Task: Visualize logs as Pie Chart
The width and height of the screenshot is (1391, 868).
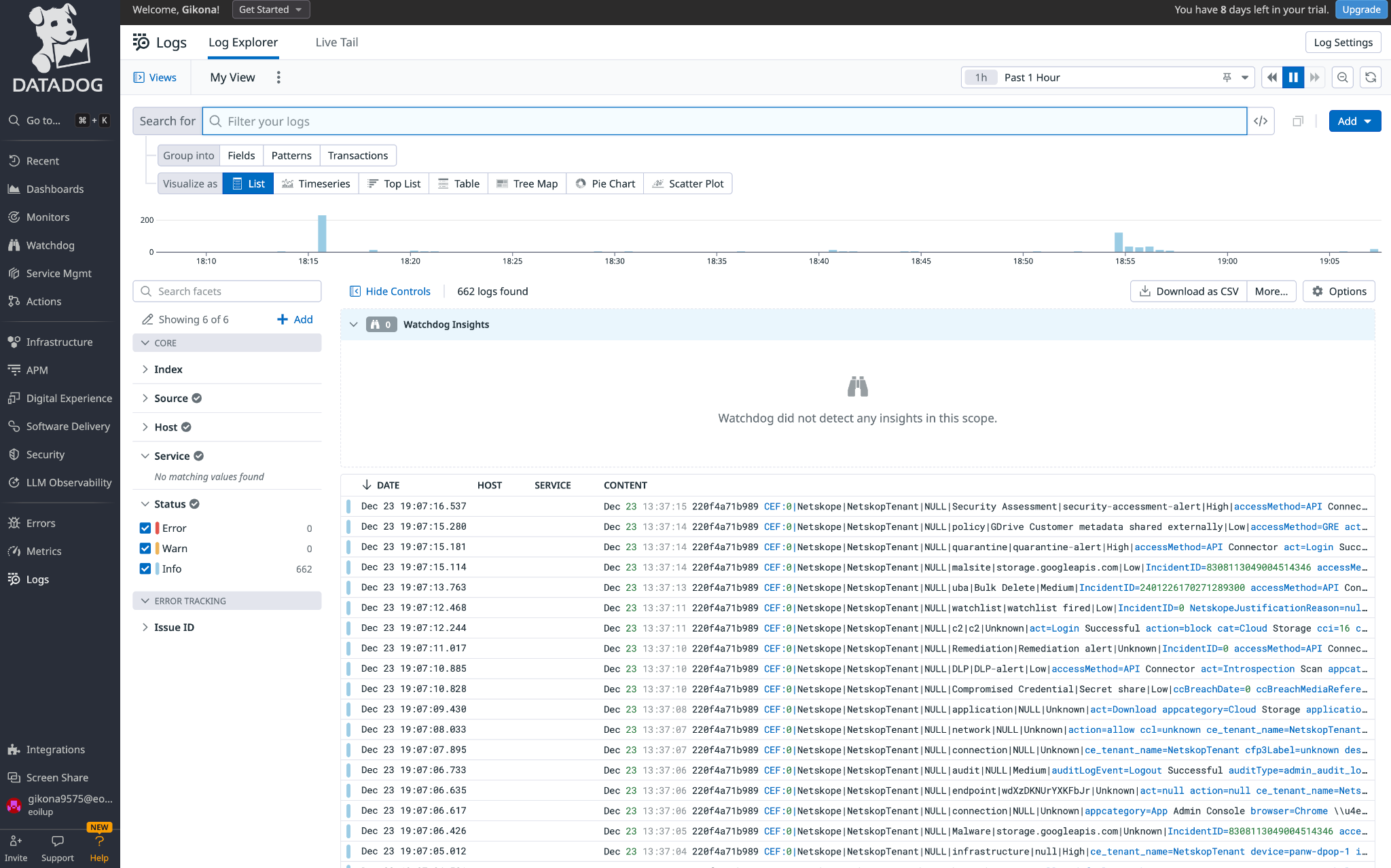Action: [605, 183]
